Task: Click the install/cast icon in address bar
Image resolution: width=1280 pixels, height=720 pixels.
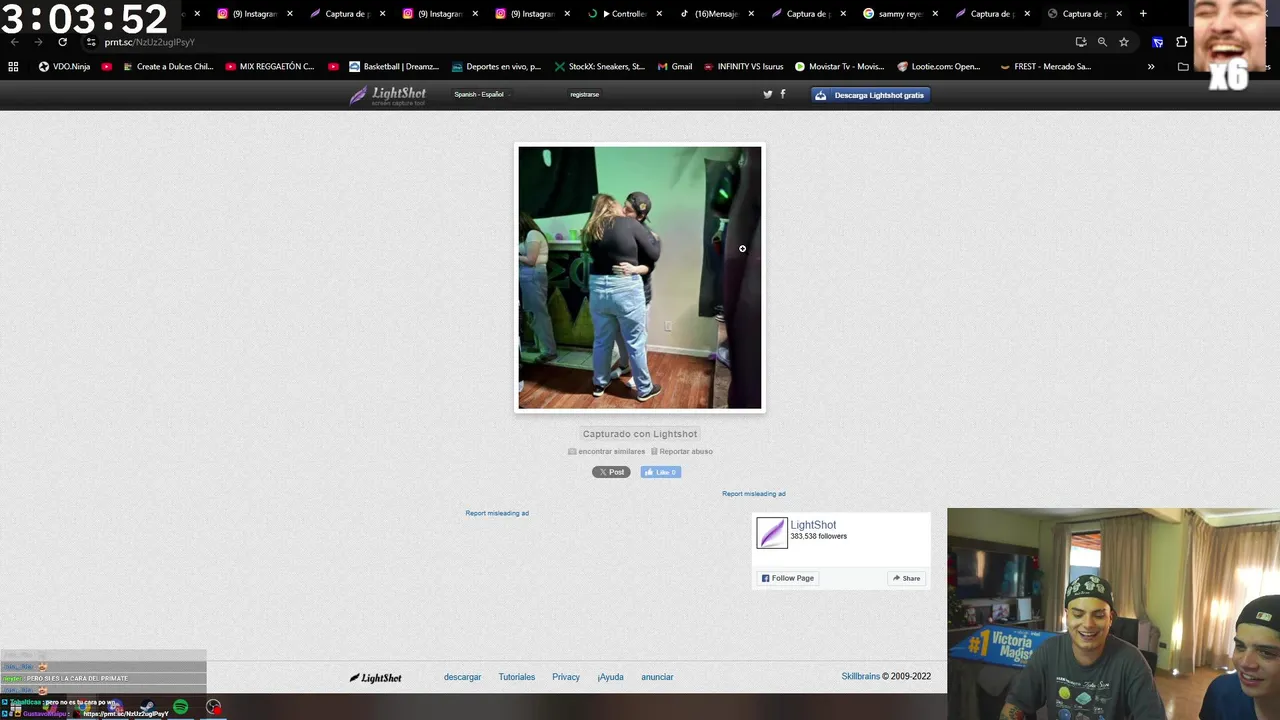Action: (1081, 42)
